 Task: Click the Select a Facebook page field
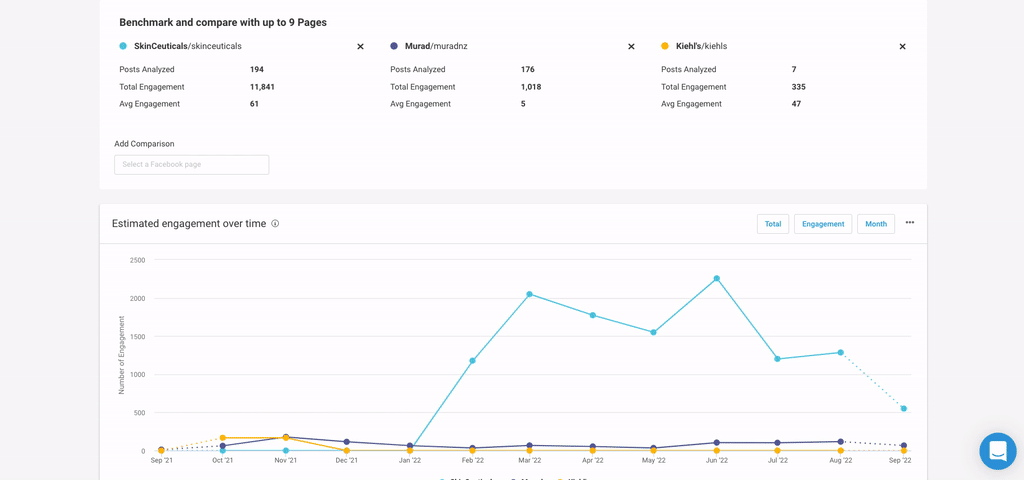(x=191, y=165)
